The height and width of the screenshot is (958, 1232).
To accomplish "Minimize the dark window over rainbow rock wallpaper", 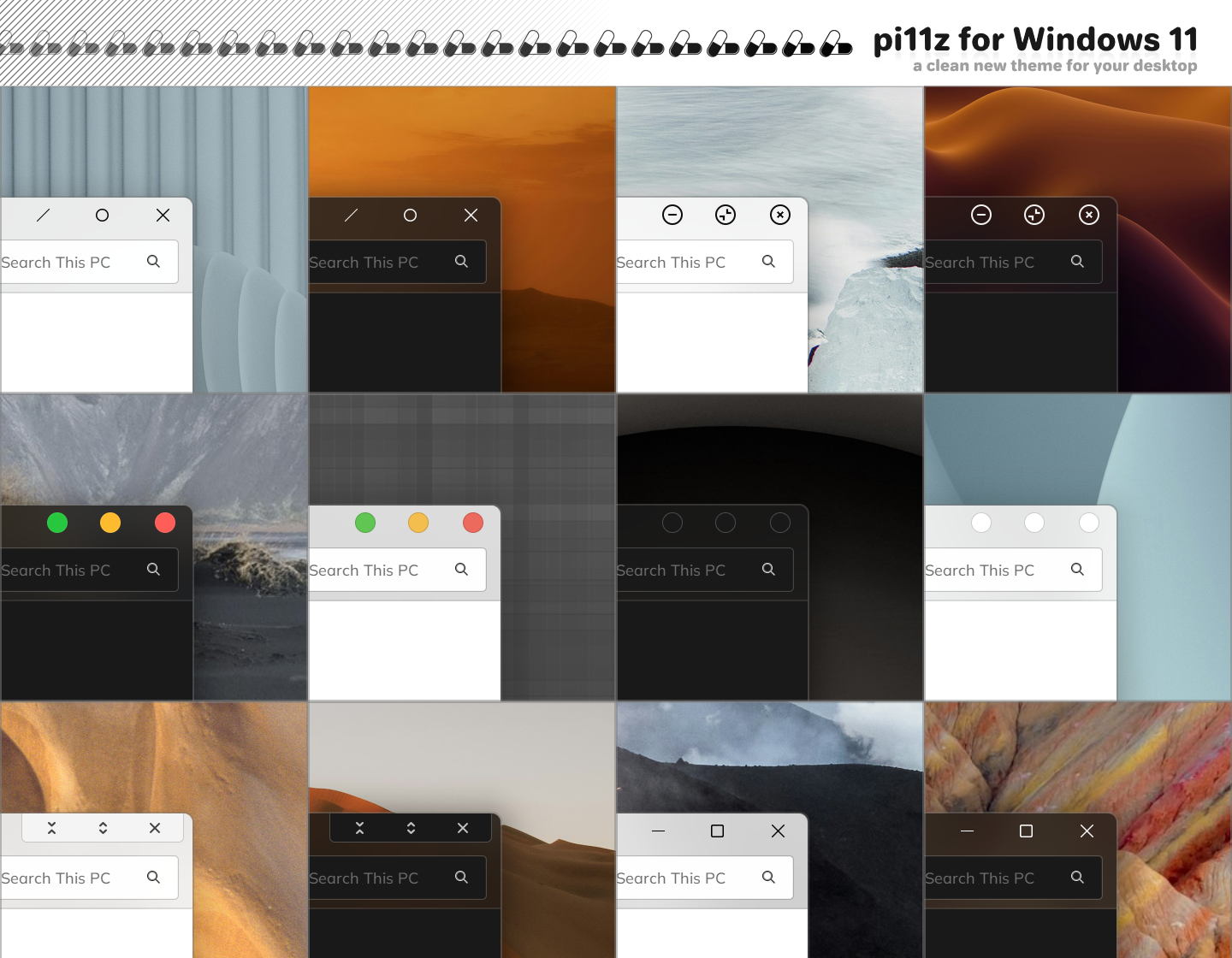I will click(x=967, y=831).
